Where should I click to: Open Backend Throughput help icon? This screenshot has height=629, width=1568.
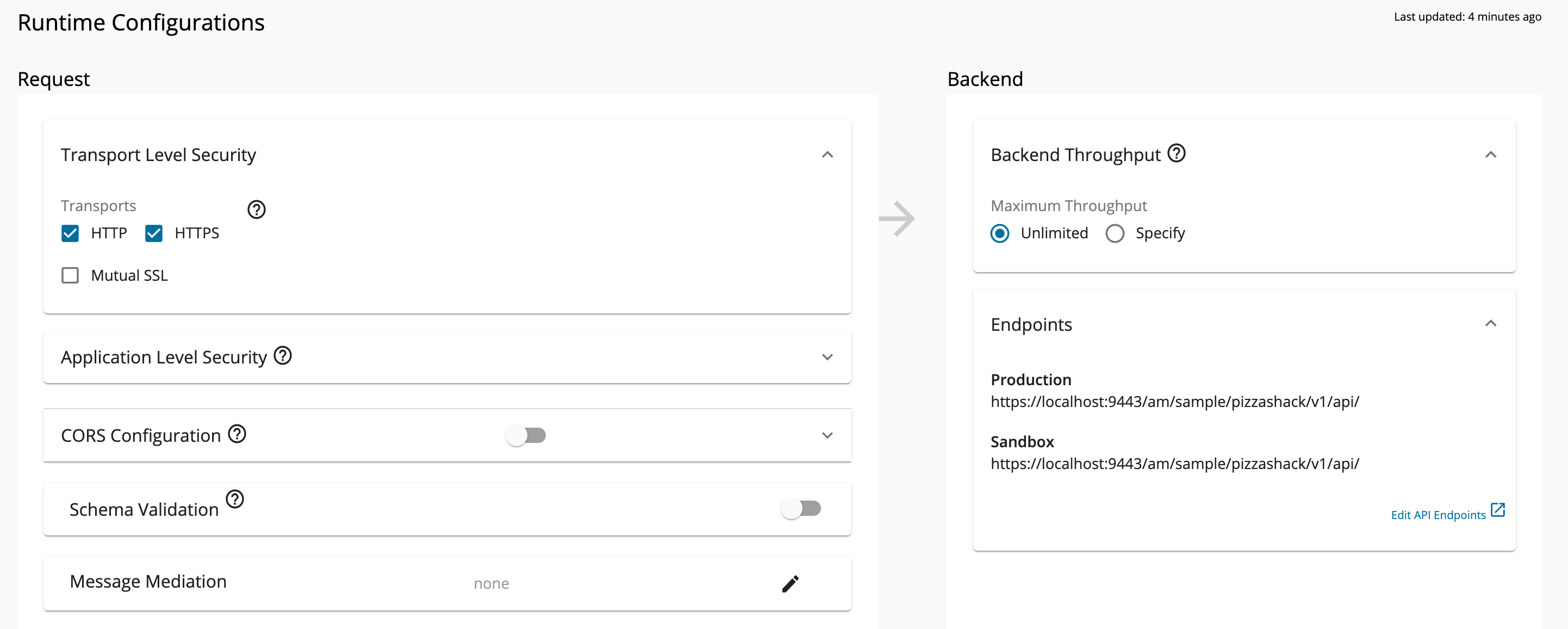(x=1176, y=153)
